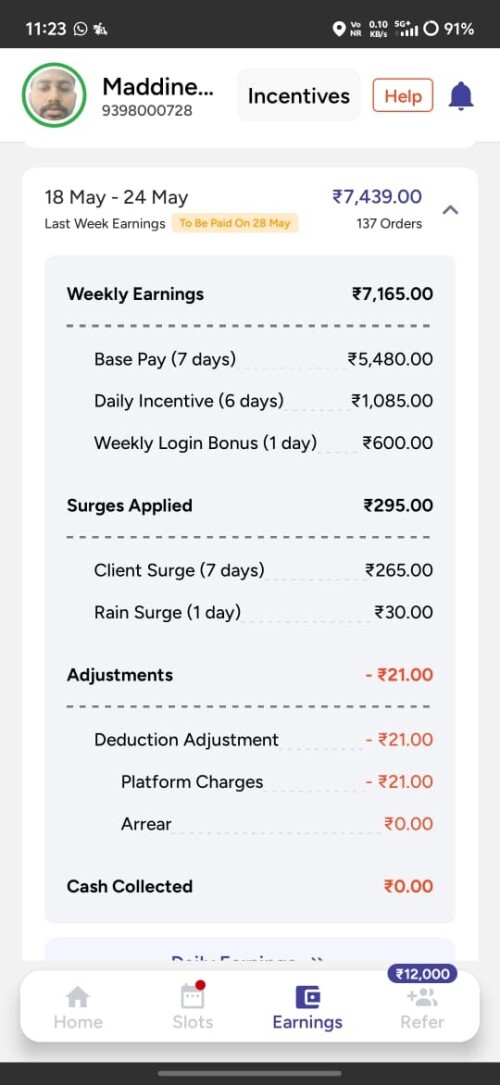The width and height of the screenshot is (500, 1085).
Task: Collapse the 18 May - 24 May earnings card
Action: point(450,209)
